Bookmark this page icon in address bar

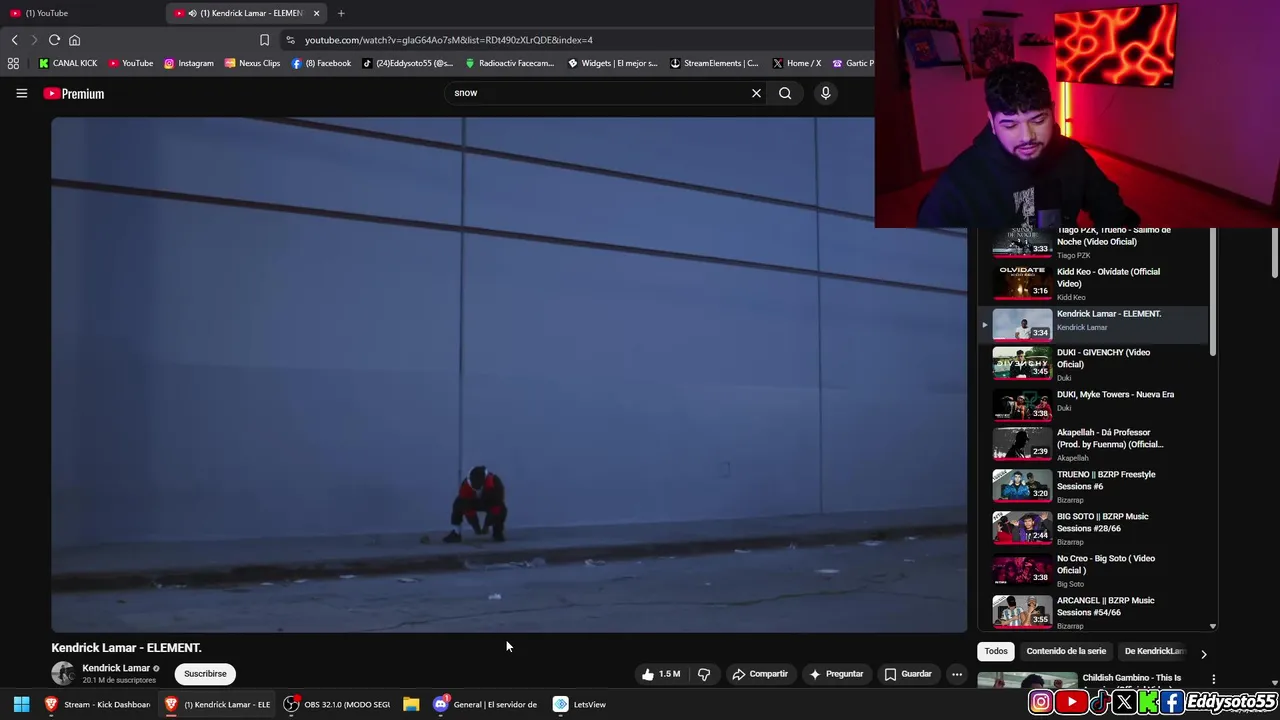click(264, 40)
